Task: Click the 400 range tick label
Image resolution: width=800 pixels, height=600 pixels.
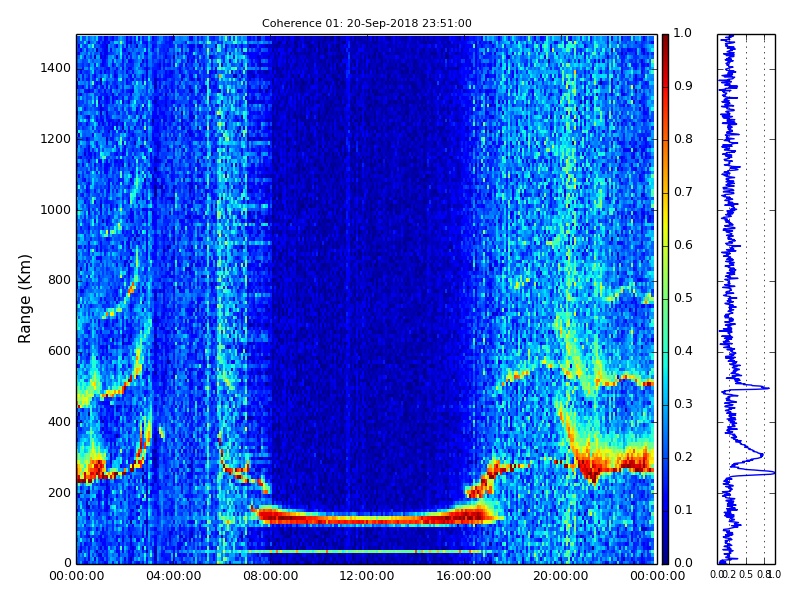Action: (60, 422)
